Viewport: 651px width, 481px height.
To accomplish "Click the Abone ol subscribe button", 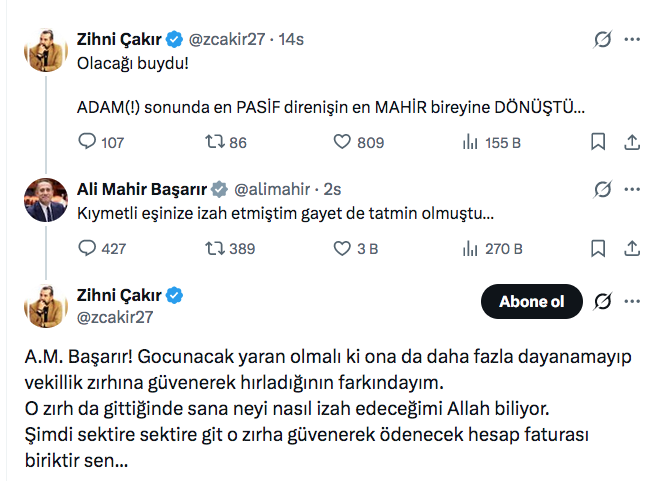I will [529, 302].
